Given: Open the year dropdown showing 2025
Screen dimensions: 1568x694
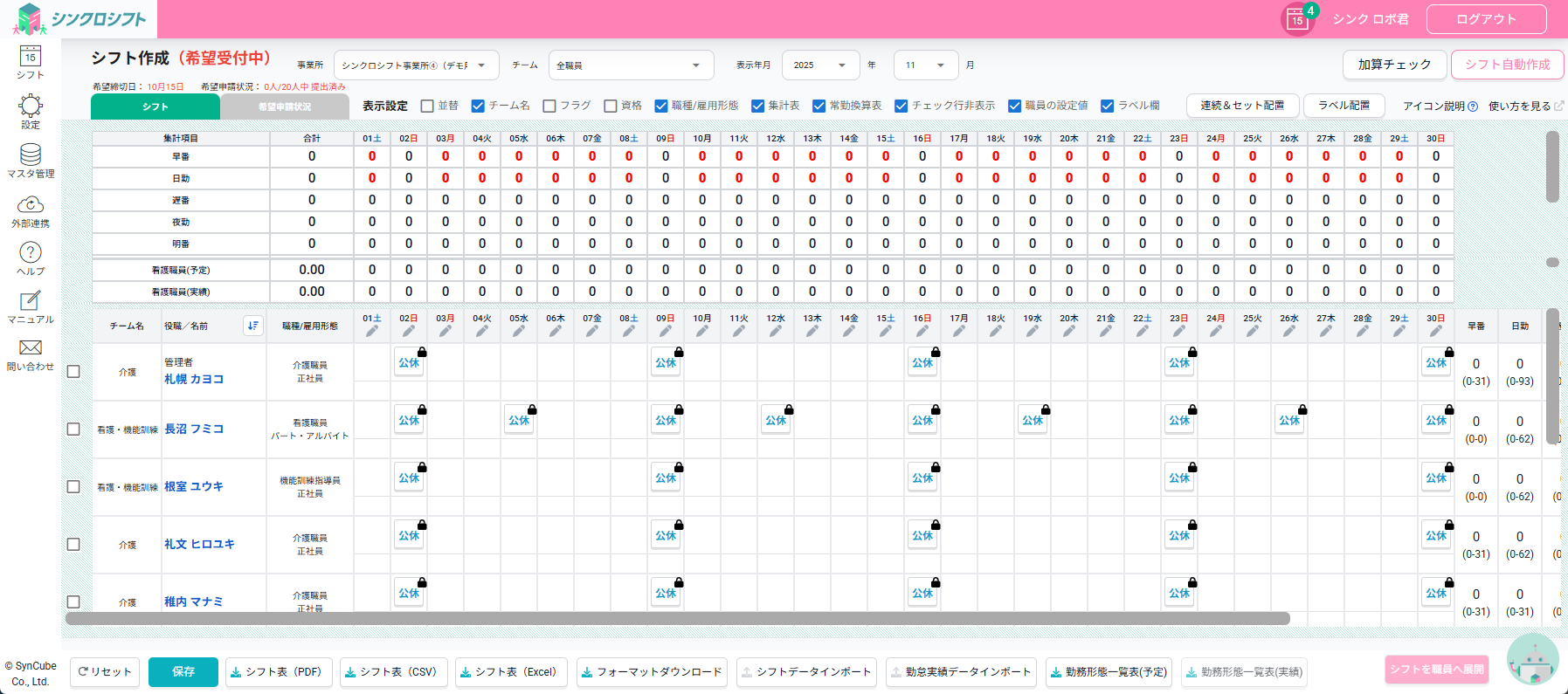Looking at the screenshot, I should (819, 65).
